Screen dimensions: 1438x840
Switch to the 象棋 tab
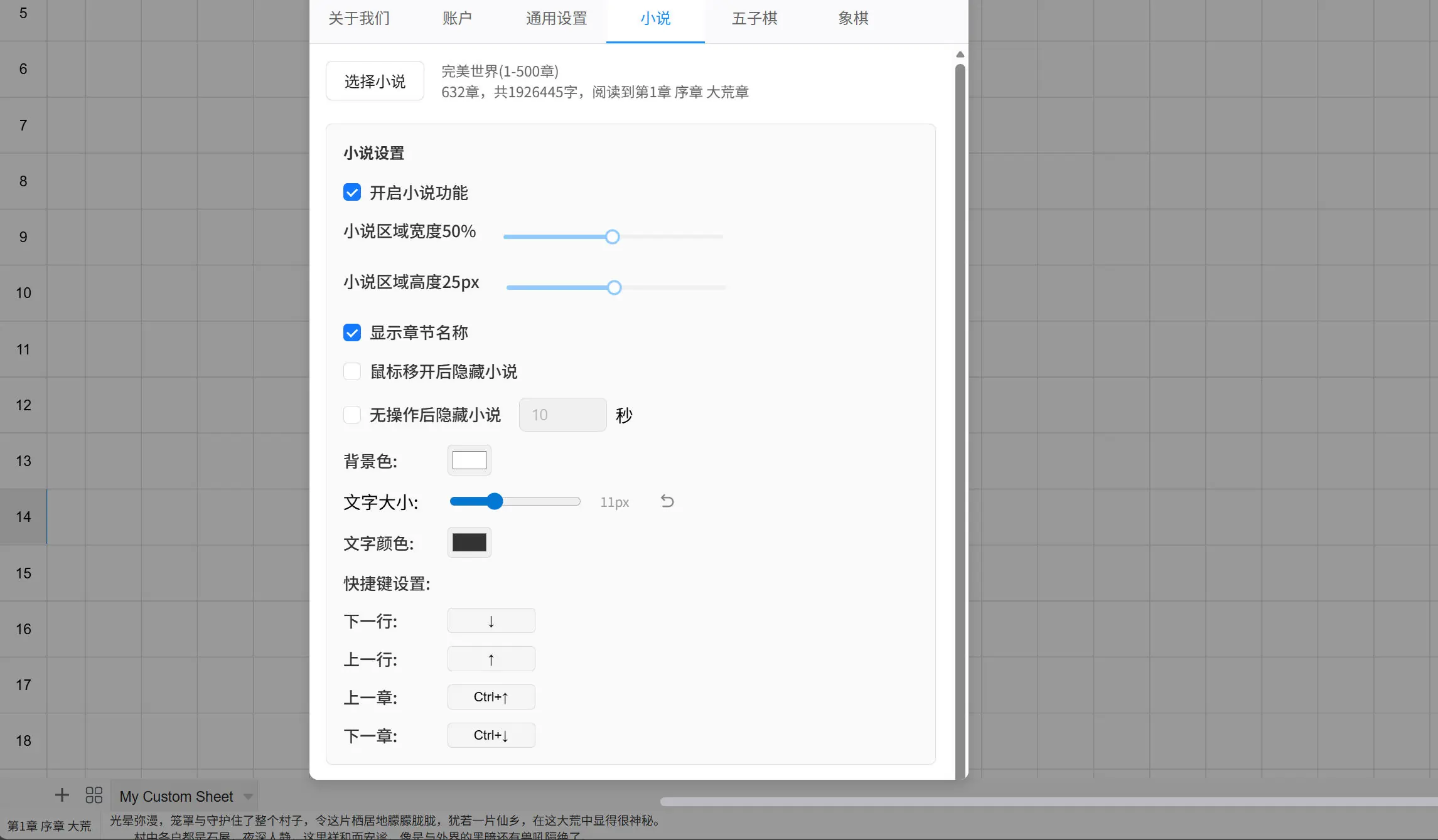coord(853,18)
